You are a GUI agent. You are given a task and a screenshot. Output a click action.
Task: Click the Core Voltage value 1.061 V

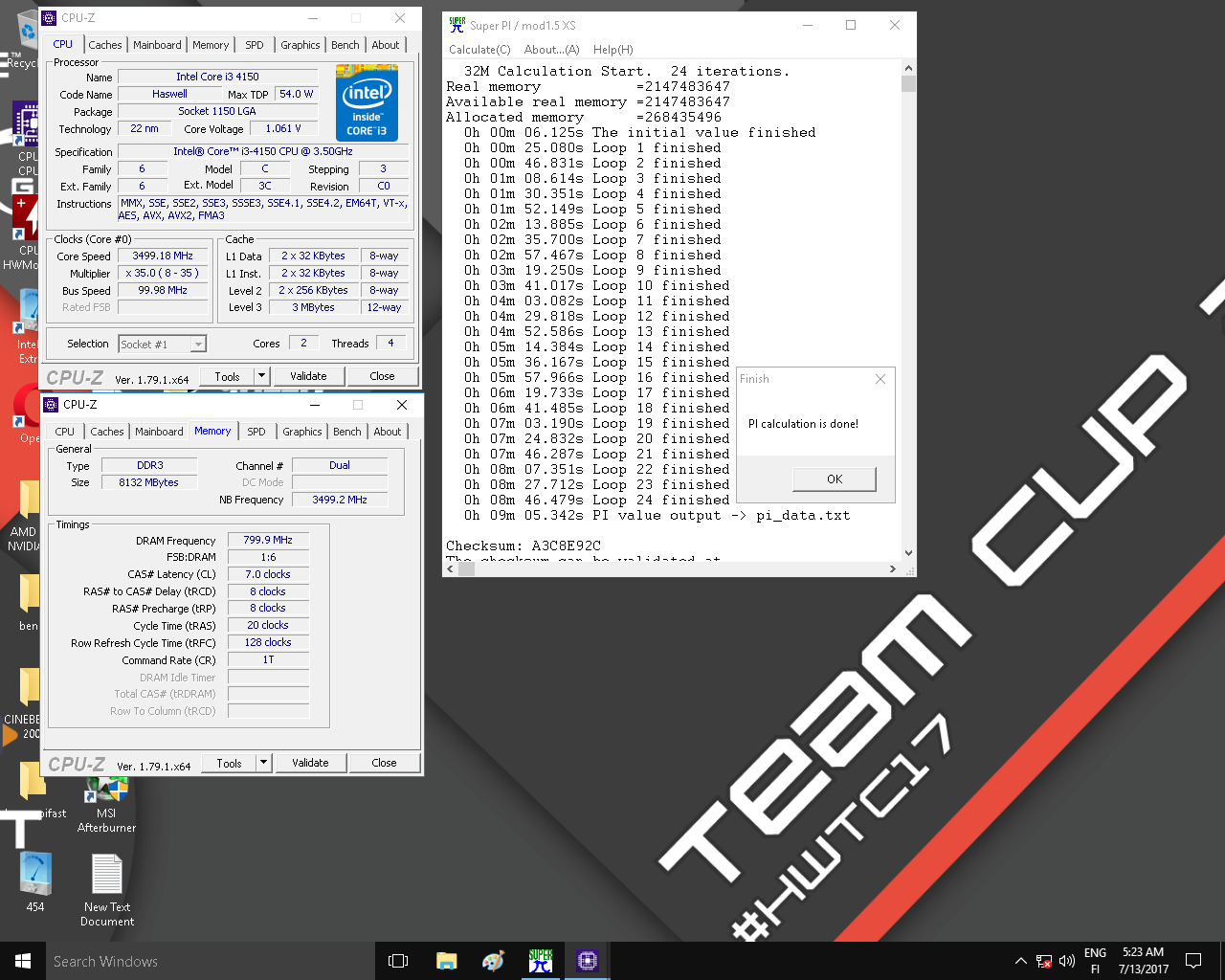point(283,128)
